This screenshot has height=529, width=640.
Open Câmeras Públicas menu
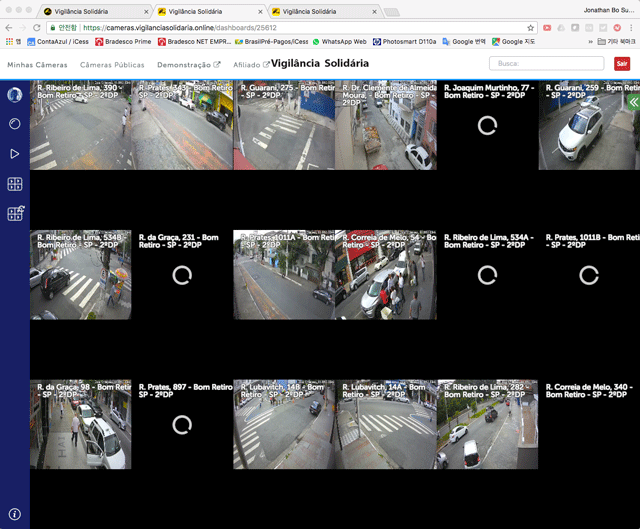coord(112,65)
